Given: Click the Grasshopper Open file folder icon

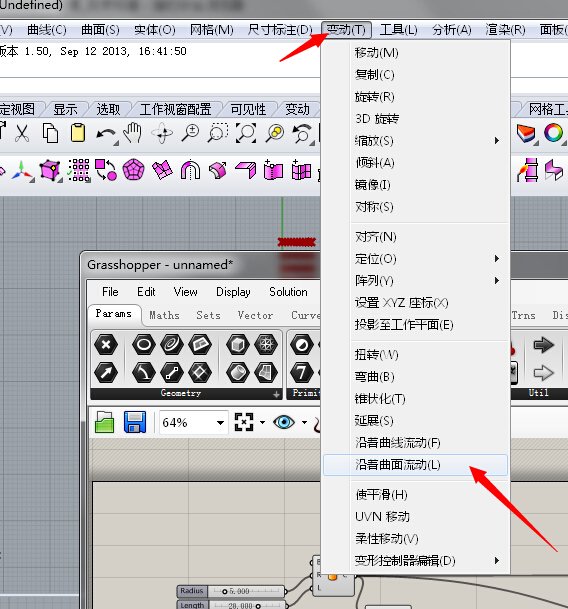Looking at the screenshot, I should pyautogui.click(x=104, y=422).
